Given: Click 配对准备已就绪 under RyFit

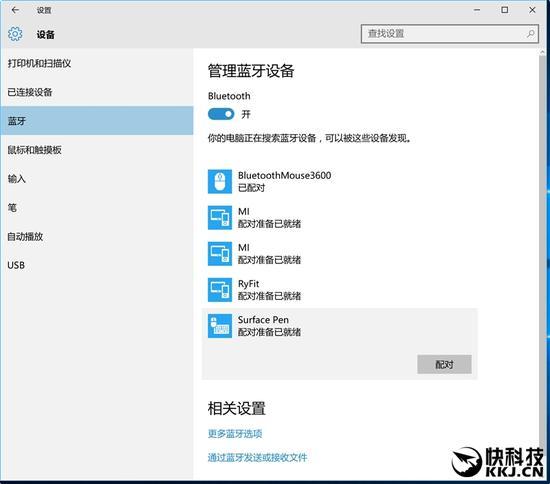Looking at the screenshot, I should (269, 296).
